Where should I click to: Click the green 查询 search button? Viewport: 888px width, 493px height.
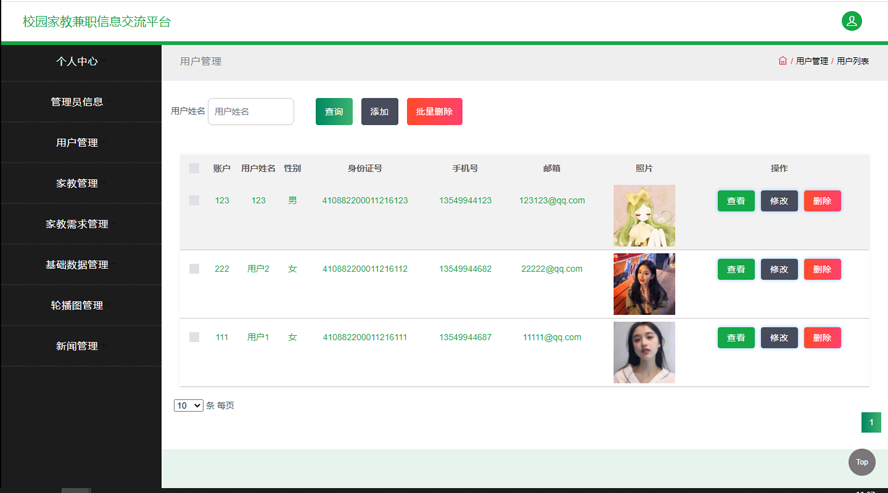coord(334,112)
